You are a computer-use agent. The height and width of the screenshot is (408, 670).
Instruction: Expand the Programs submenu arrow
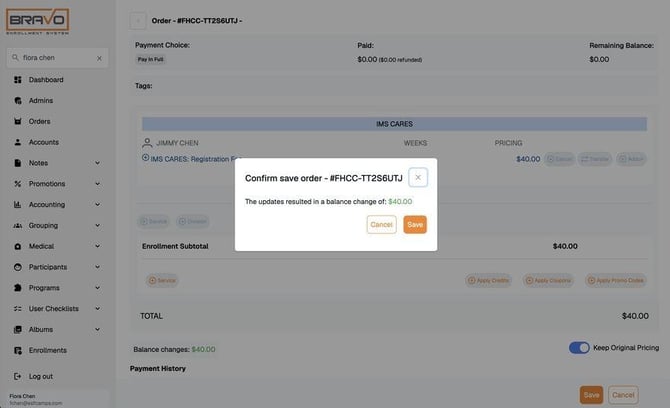pyautogui.click(x=97, y=288)
